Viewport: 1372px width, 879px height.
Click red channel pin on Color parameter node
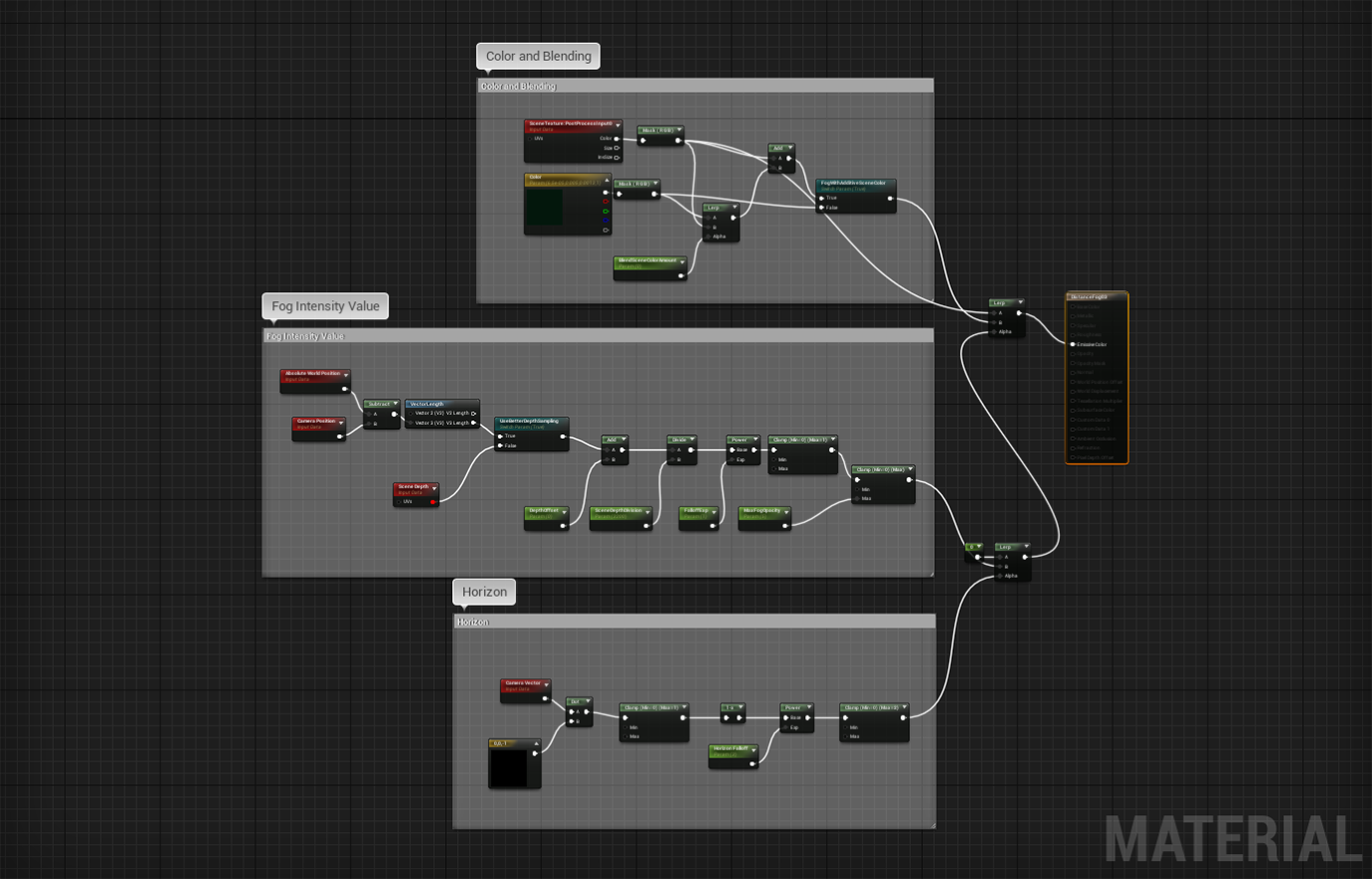pos(605,202)
